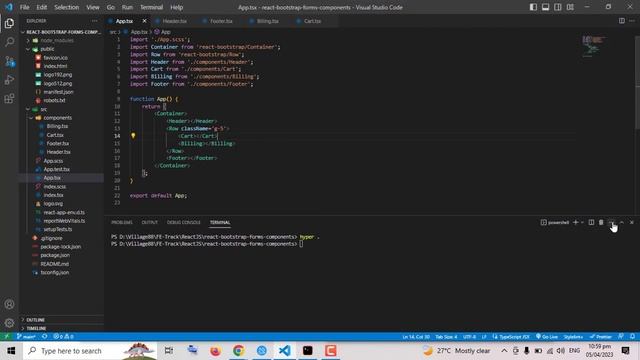Open the DEBUG CONSOLE panel tab

pos(184,222)
